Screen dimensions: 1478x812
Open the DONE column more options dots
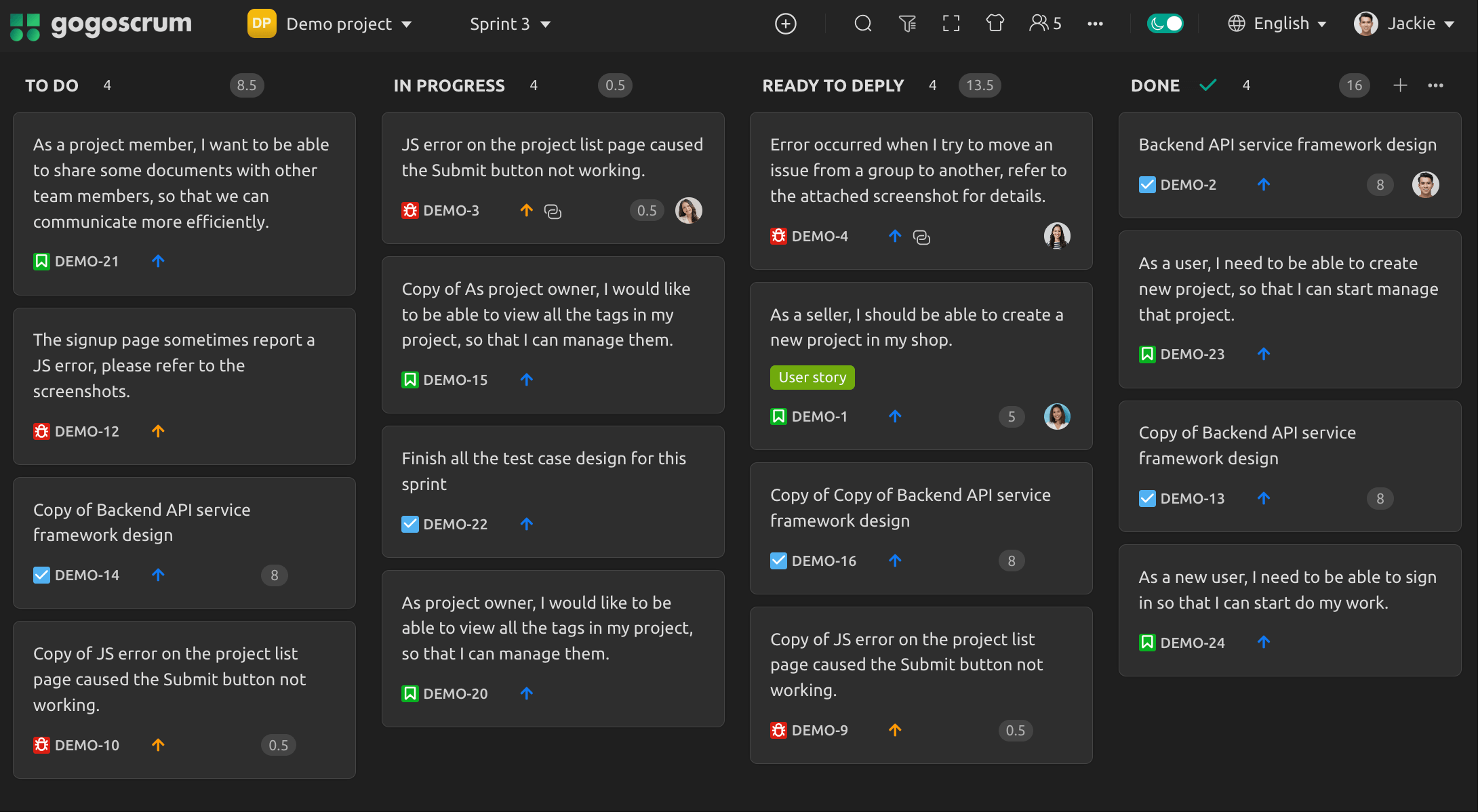coord(1435,85)
